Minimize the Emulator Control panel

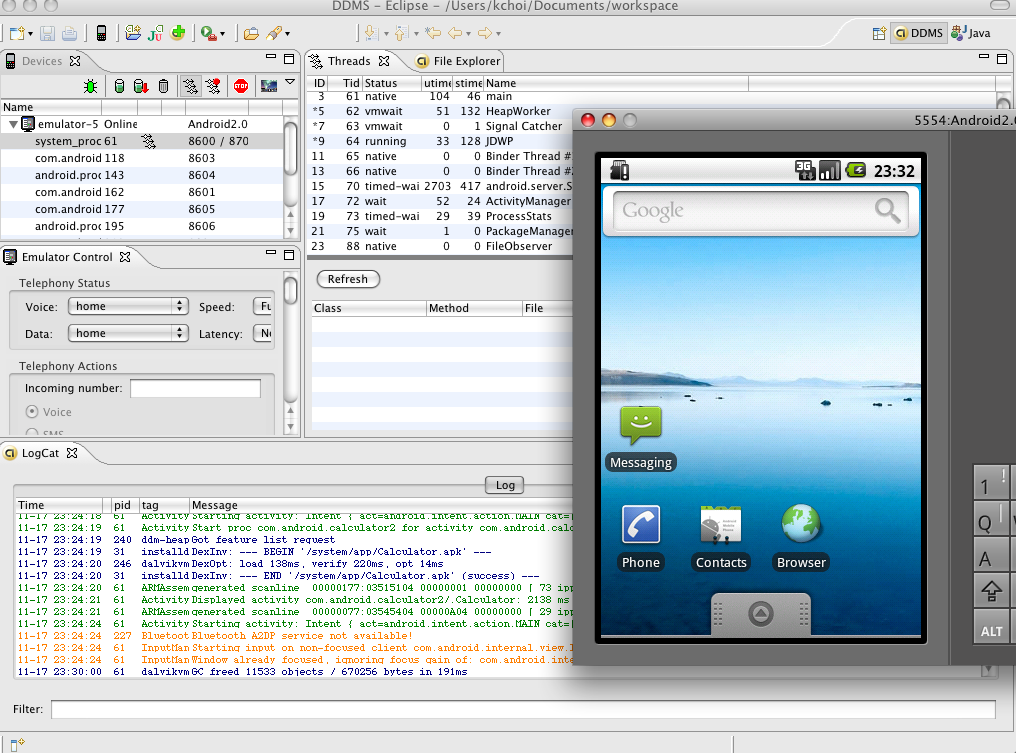coord(271,253)
